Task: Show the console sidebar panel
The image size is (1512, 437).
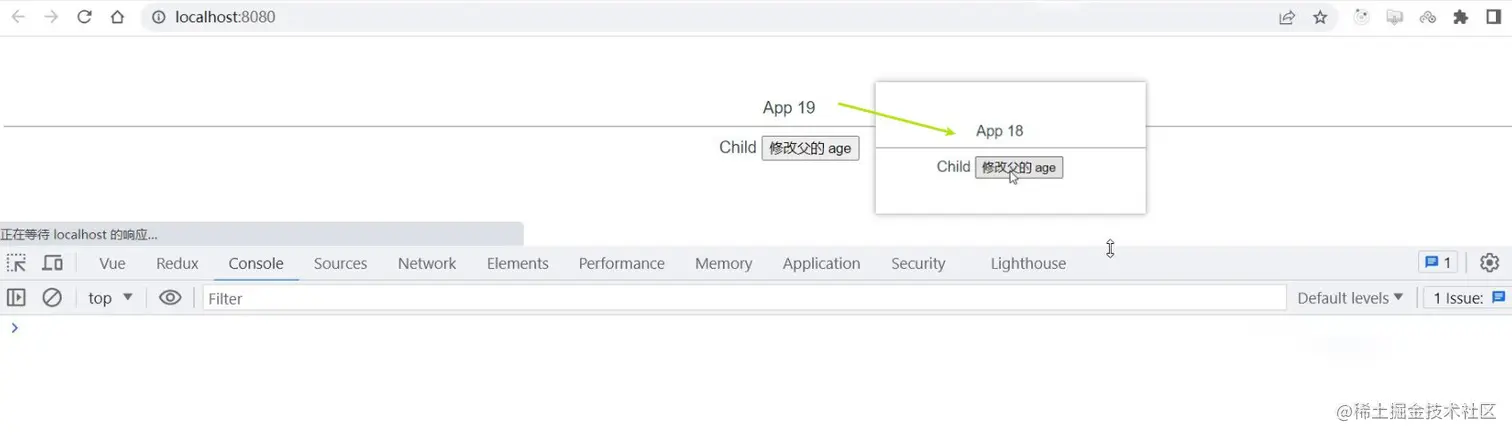Action: tap(16, 298)
